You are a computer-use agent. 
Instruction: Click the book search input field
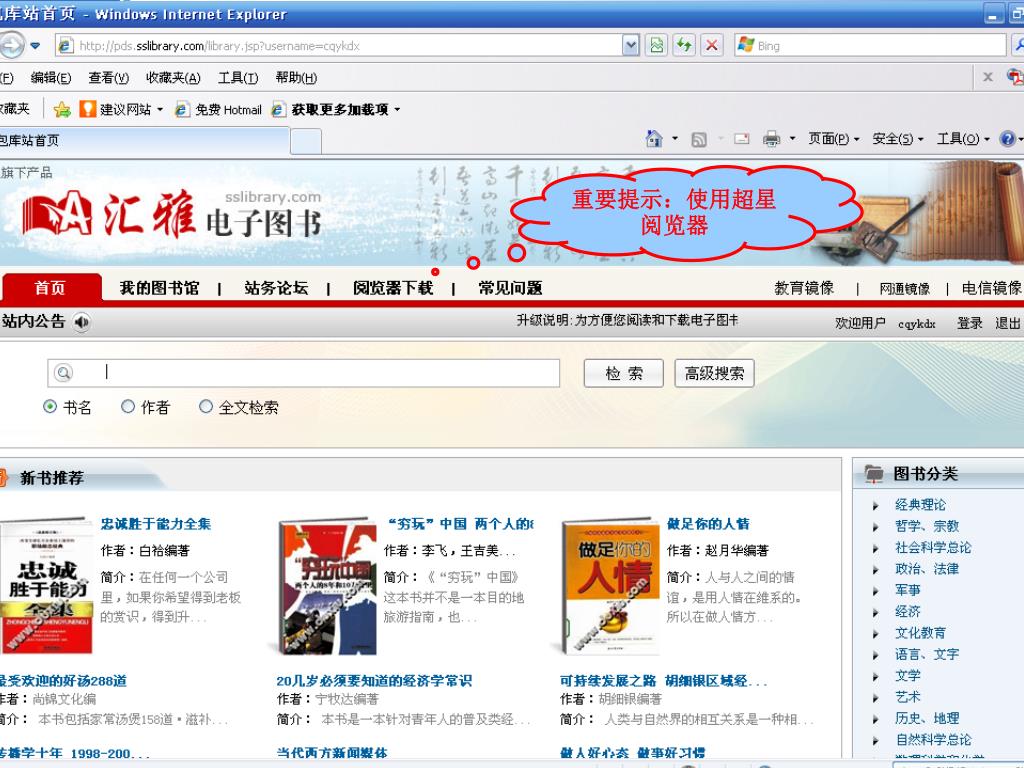tap(304, 373)
